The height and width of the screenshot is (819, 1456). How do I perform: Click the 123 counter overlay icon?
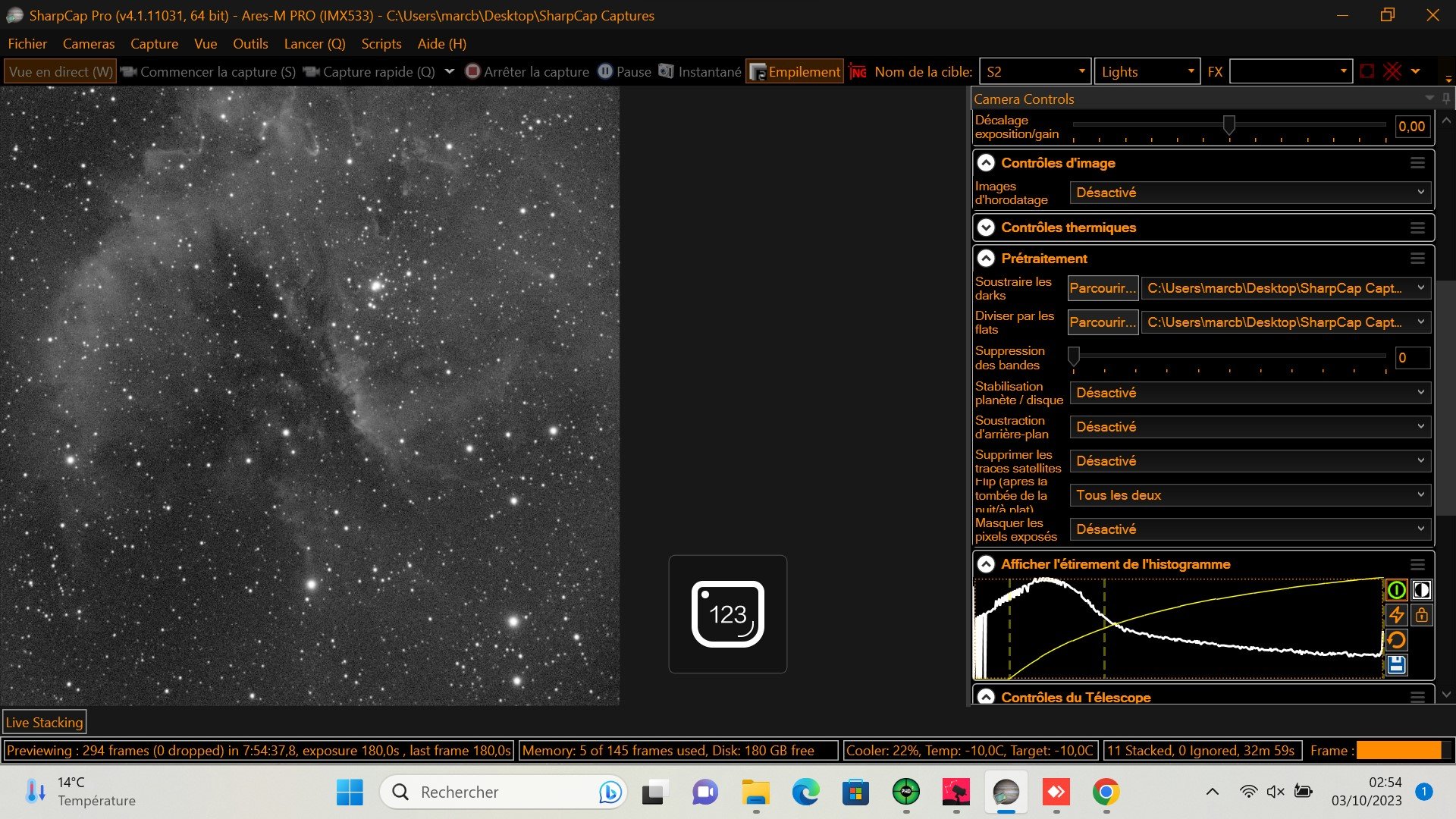[728, 614]
